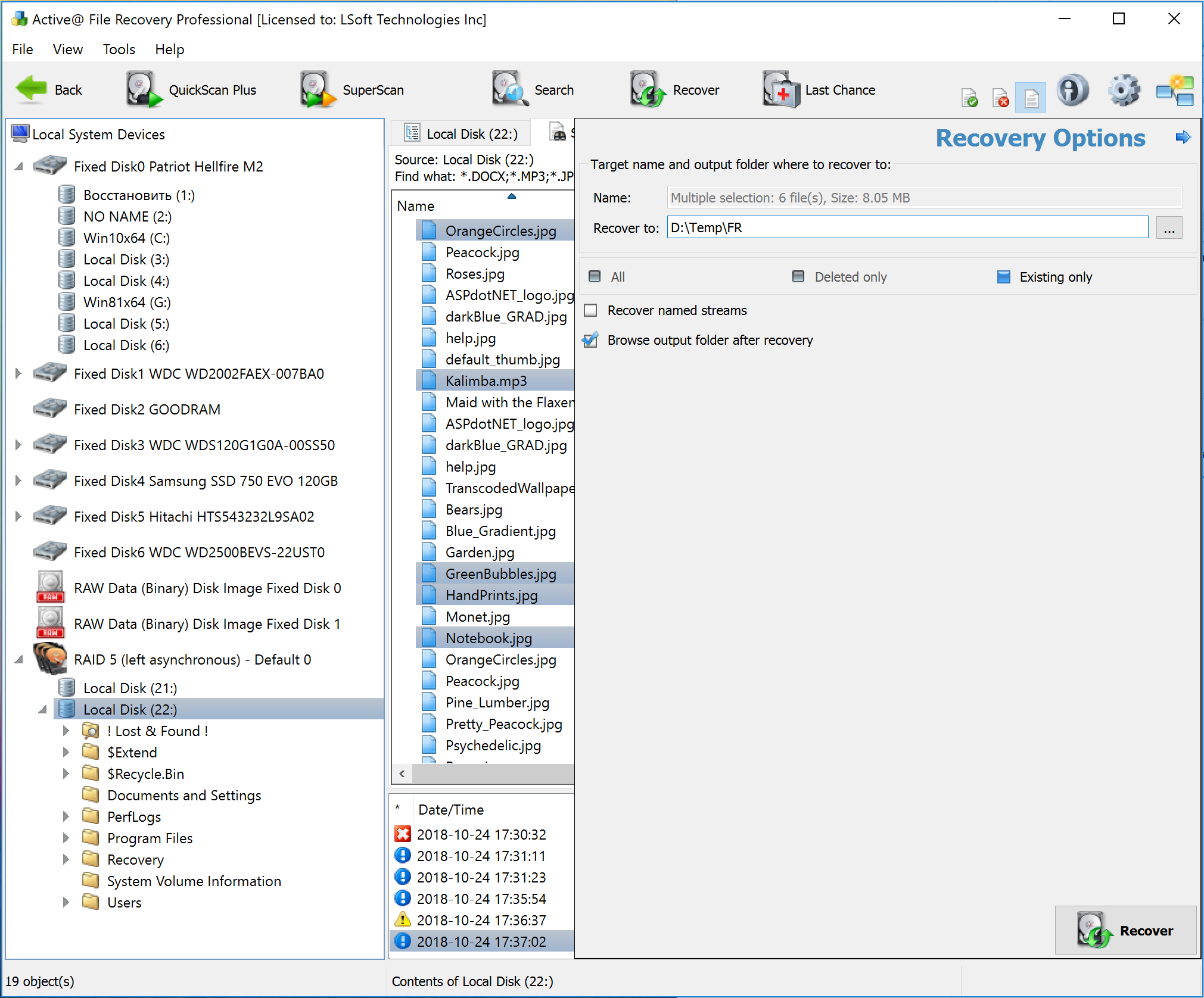Click the read-only Name field
Image resolution: width=1204 pixels, height=998 pixels.
pyautogui.click(x=924, y=198)
